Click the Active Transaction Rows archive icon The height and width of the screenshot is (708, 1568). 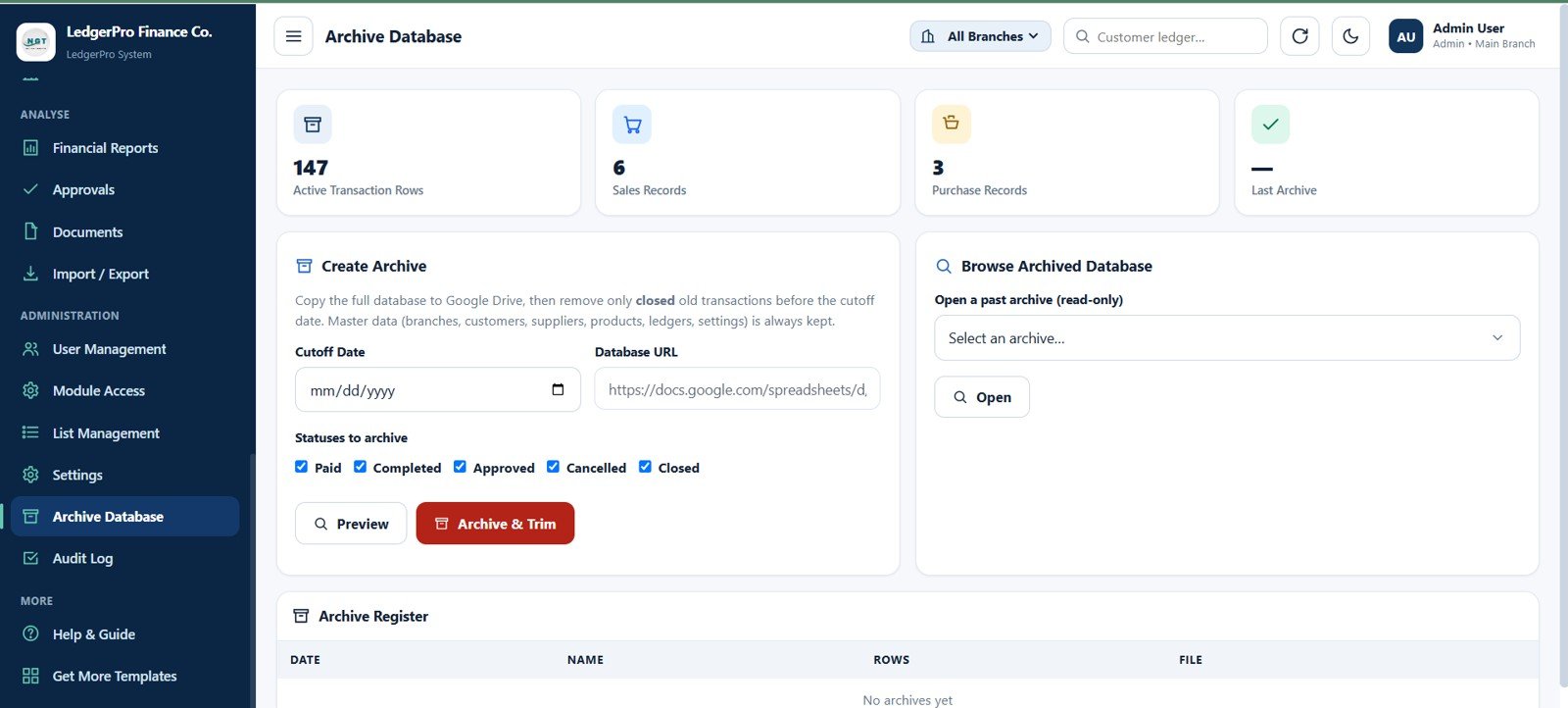313,125
